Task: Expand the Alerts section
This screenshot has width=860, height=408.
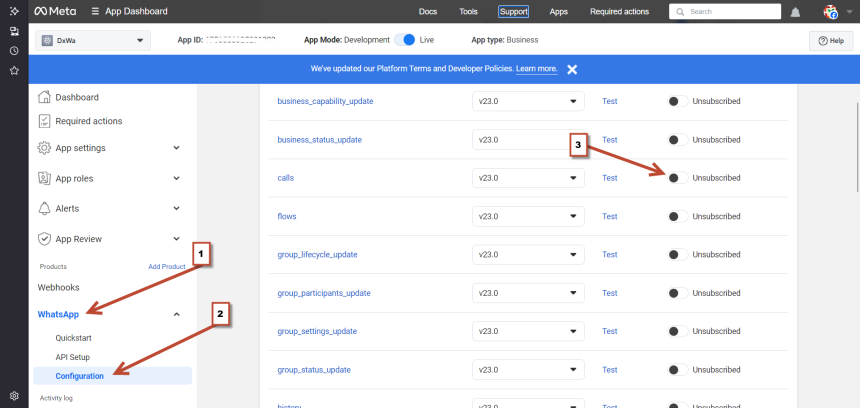Action: (x=176, y=208)
